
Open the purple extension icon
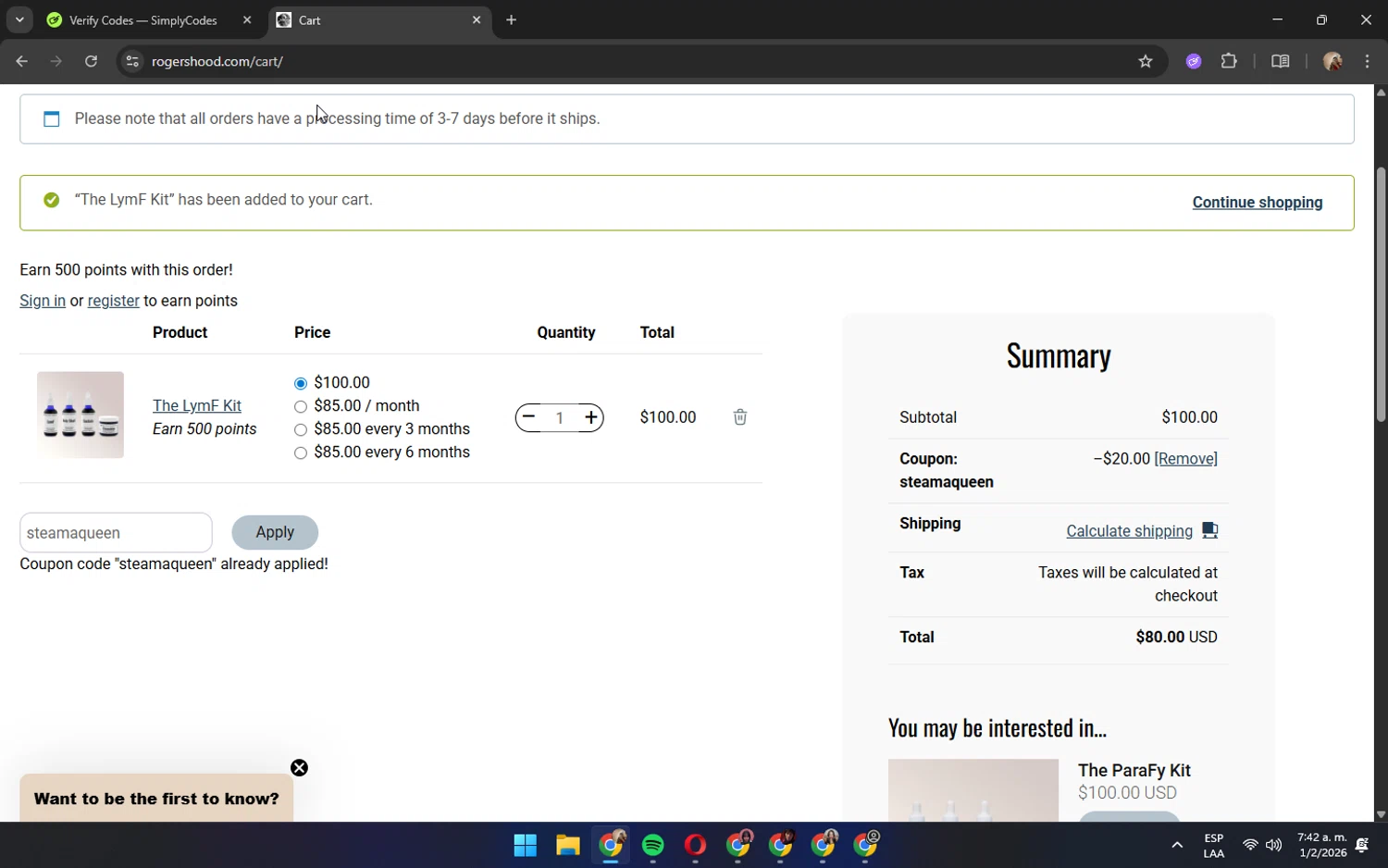(x=1194, y=62)
